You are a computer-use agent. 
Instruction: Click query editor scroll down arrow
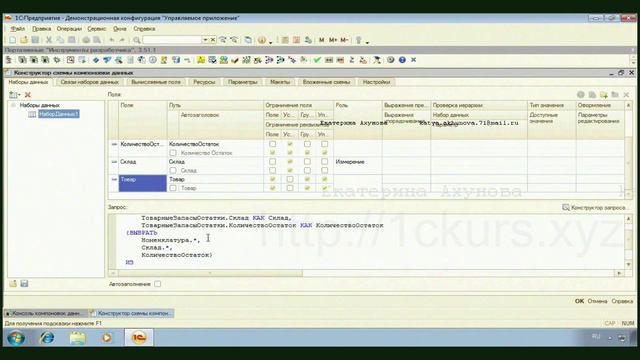628,264
